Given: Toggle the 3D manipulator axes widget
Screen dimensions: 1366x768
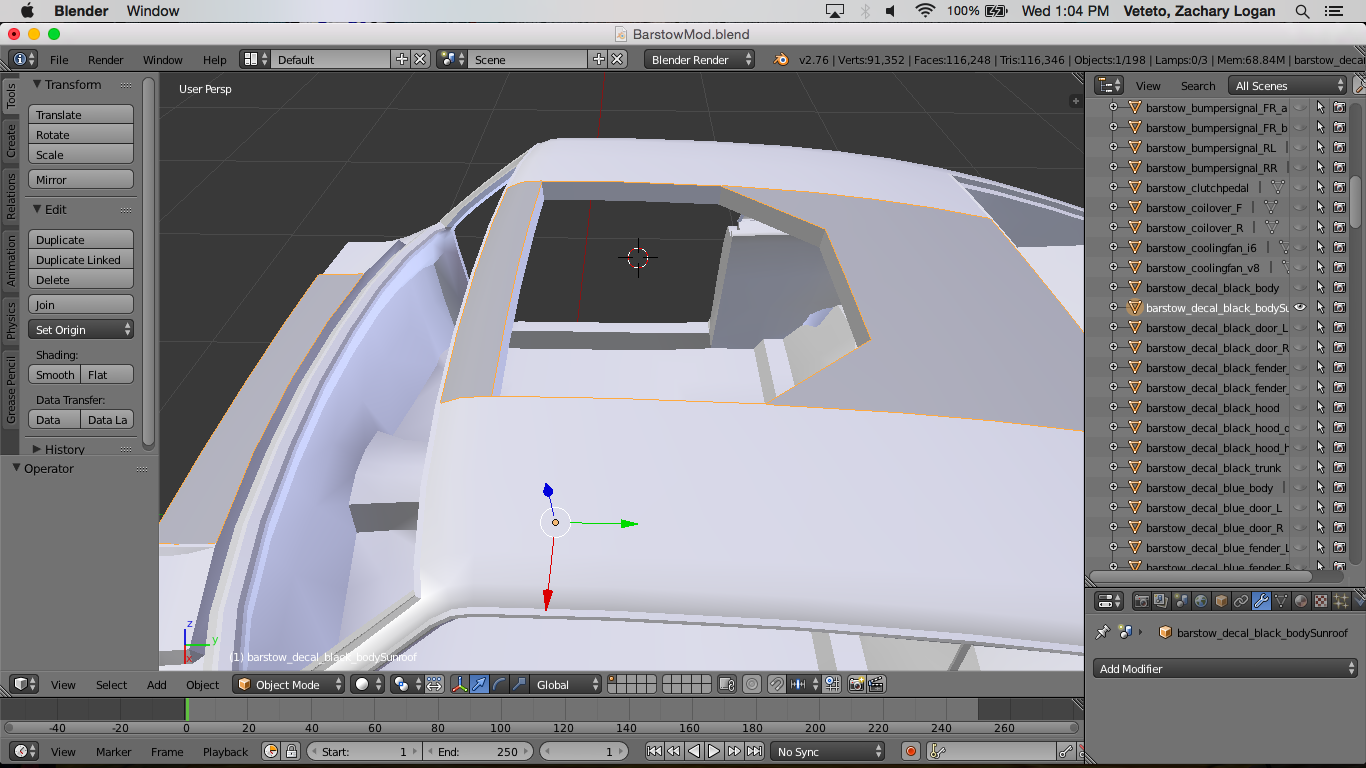Looking at the screenshot, I should pos(459,684).
